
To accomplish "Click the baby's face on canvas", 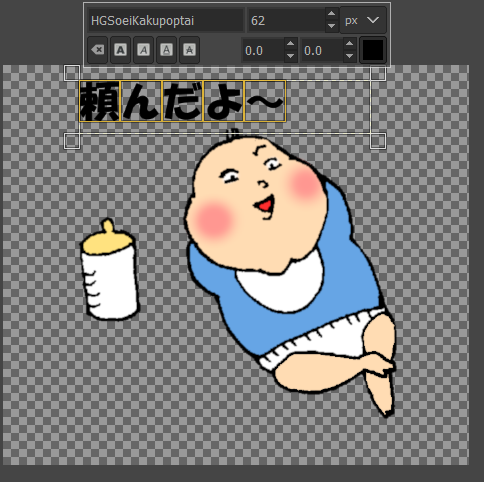I will coord(255,203).
